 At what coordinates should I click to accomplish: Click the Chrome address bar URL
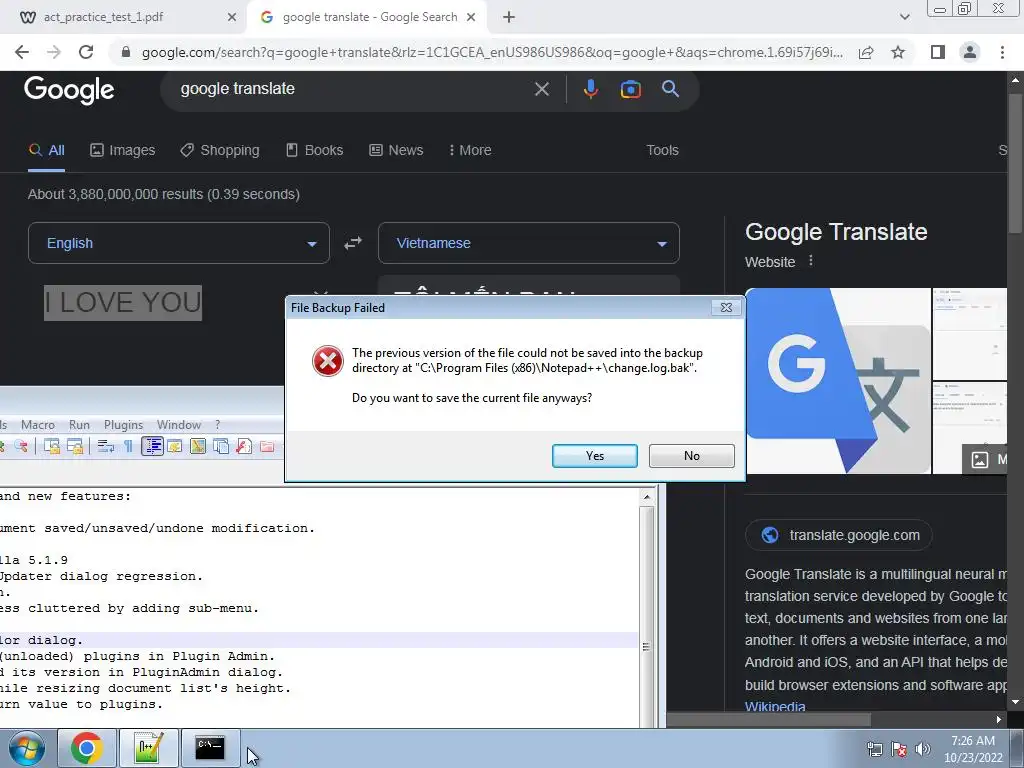492,52
